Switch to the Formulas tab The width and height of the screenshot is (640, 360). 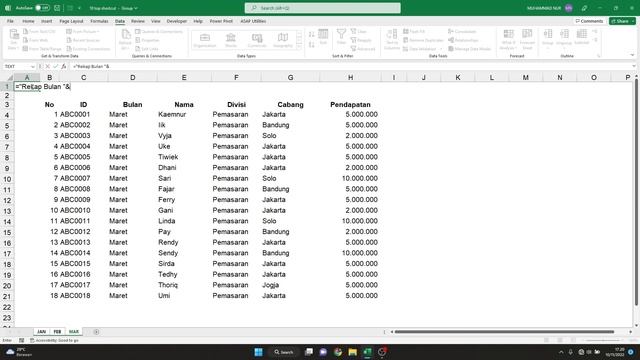(99, 21)
